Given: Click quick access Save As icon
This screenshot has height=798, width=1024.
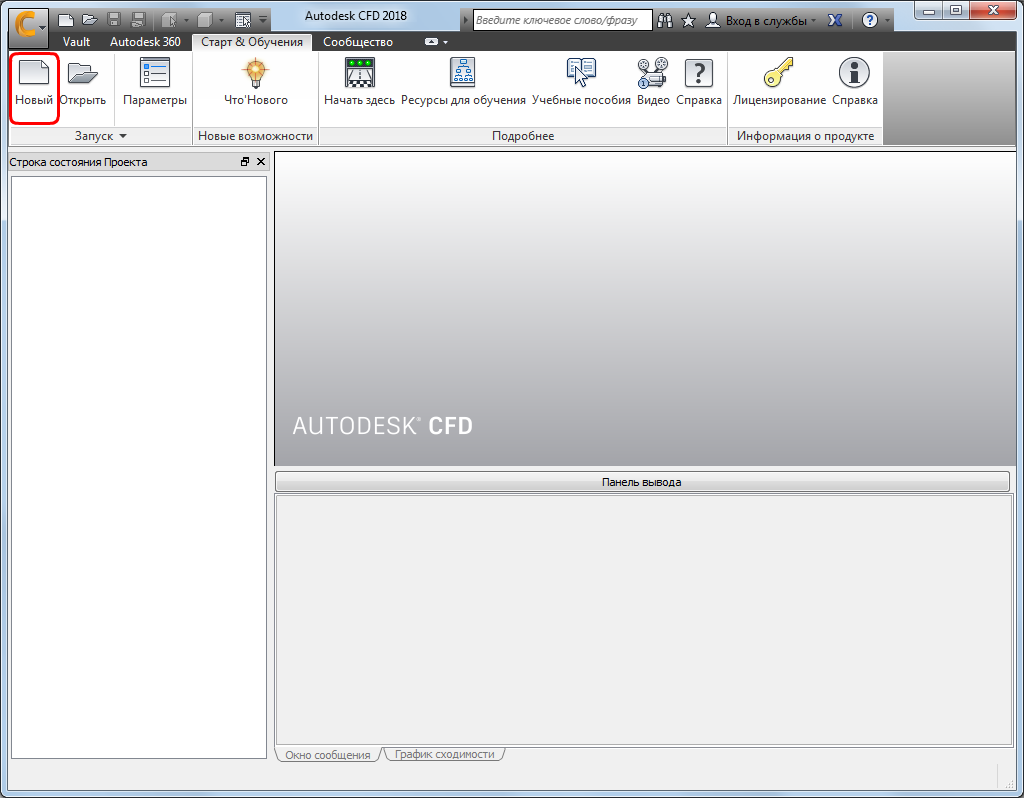Looking at the screenshot, I should tap(137, 20).
